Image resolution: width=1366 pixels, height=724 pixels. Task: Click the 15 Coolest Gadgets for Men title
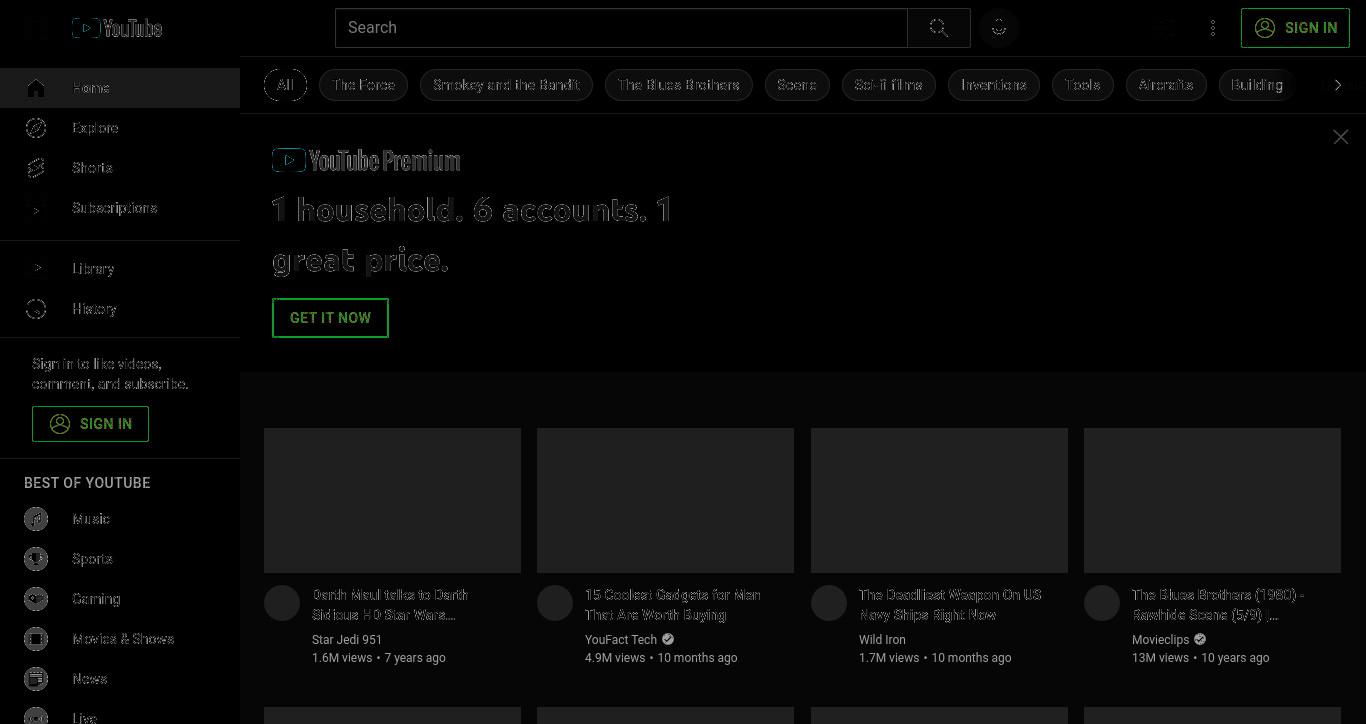click(x=673, y=605)
